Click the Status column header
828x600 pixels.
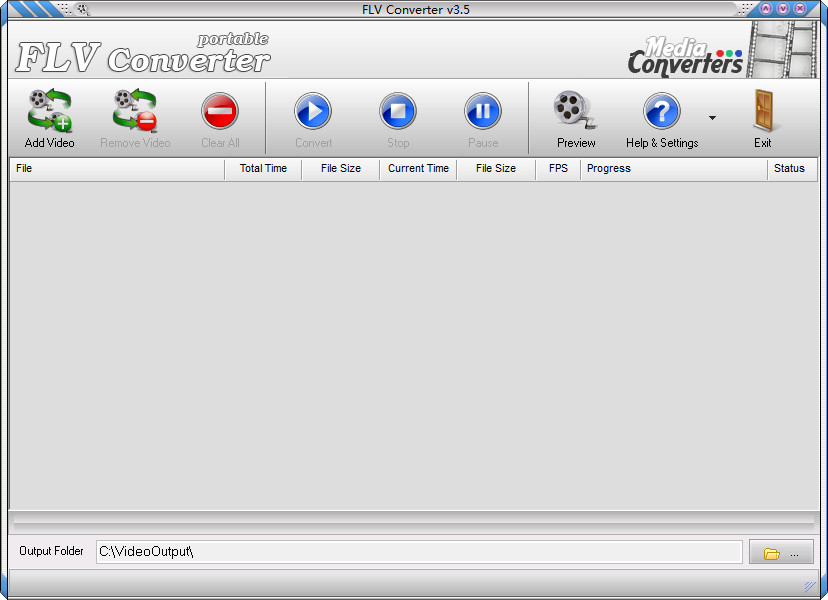tap(791, 168)
